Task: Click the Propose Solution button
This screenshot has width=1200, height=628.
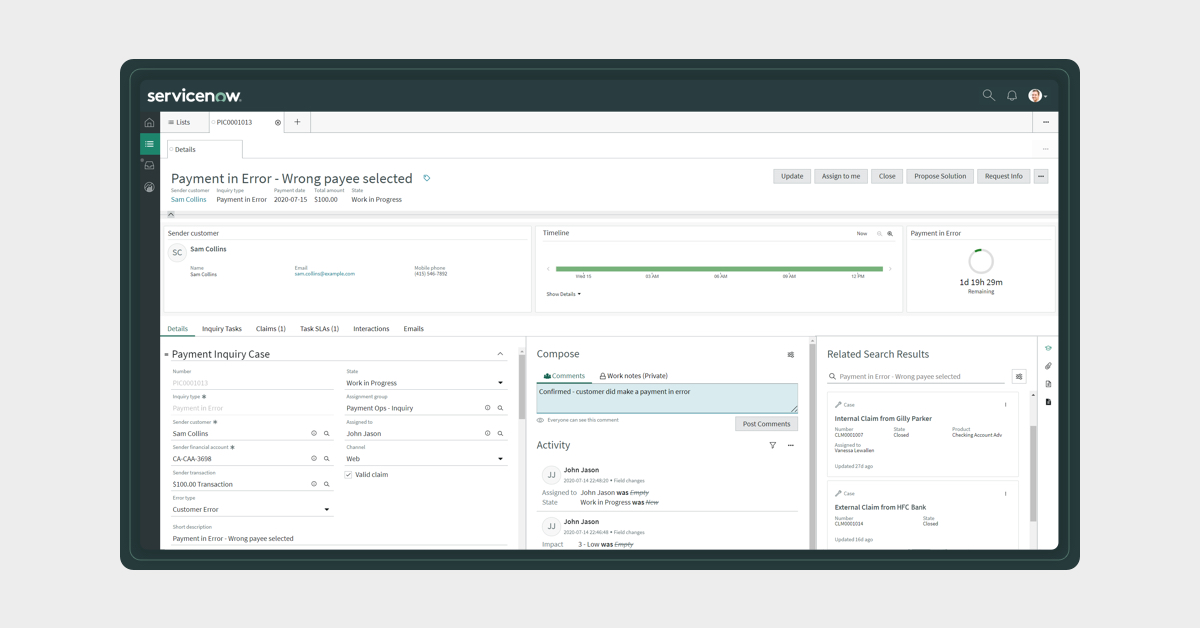Action: [x=939, y=176]
